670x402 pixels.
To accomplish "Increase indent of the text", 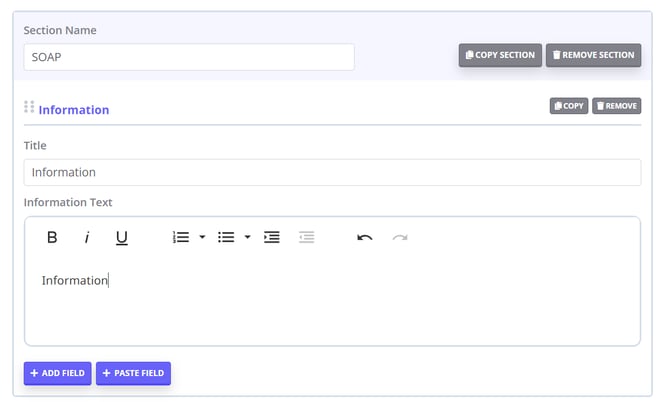I will [271, 238].
